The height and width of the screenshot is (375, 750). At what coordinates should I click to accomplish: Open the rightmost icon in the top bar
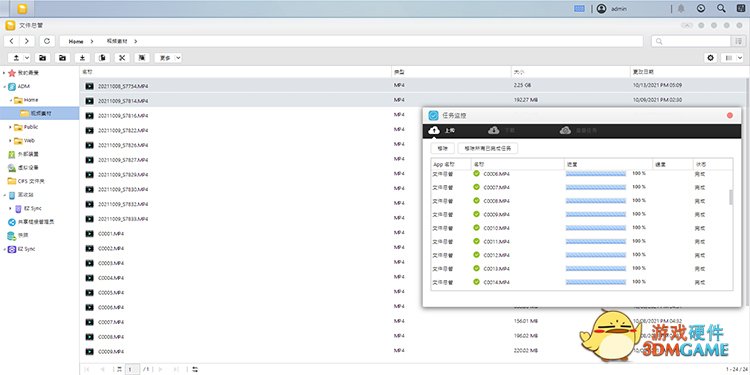click(x=741, y=9)
